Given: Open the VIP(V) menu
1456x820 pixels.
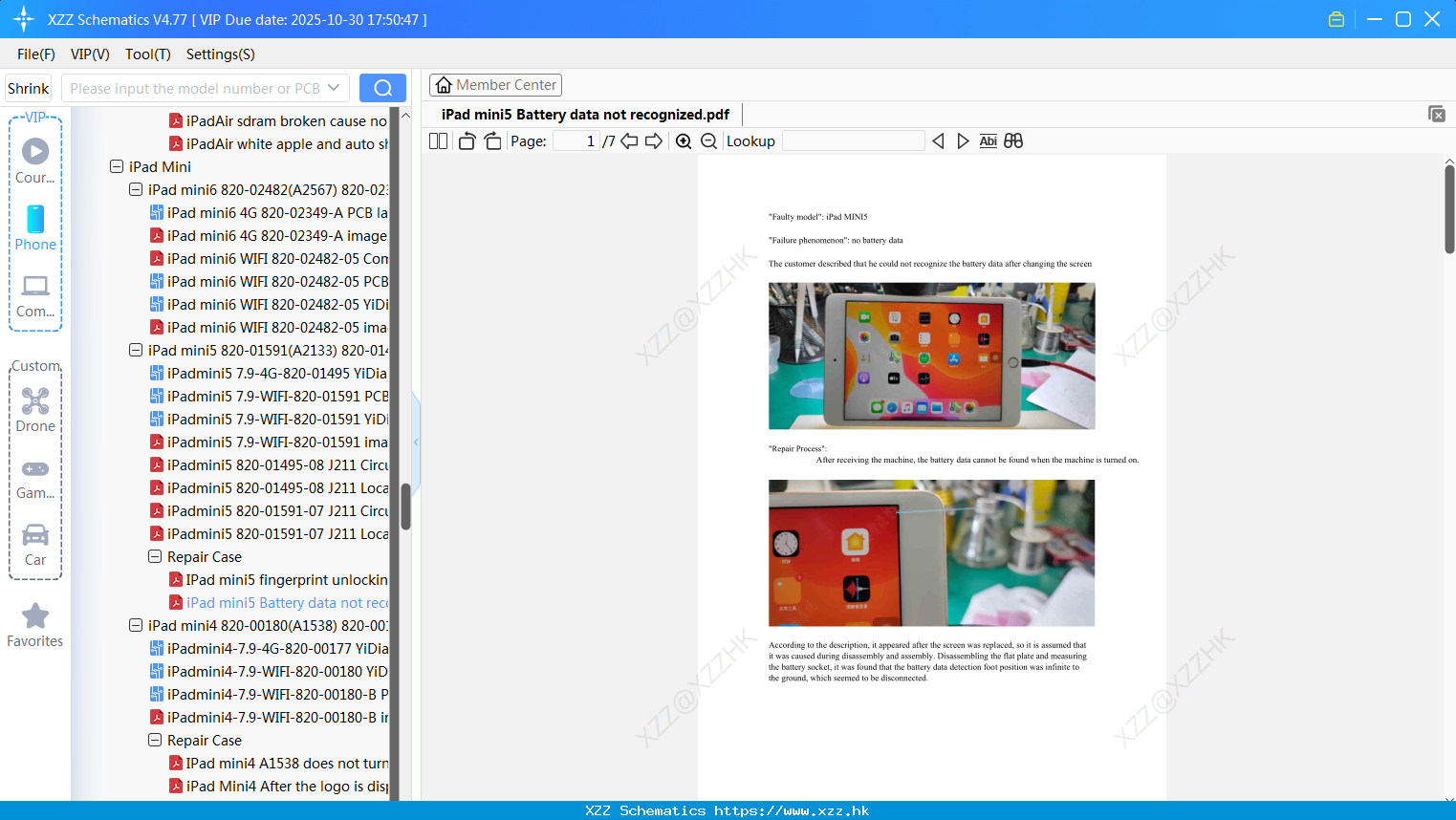Looking at the screenshot, I should [90, 54].
